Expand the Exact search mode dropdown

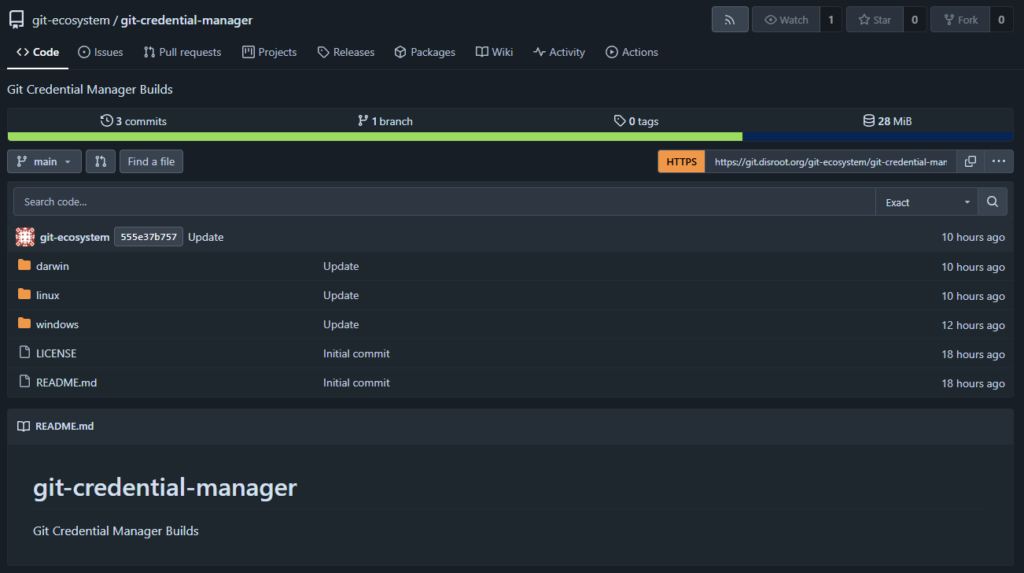click(927, 202)
